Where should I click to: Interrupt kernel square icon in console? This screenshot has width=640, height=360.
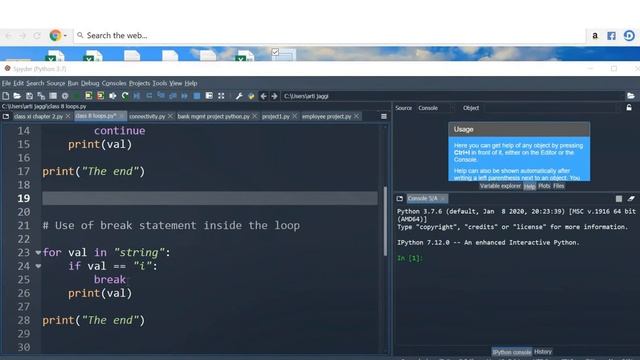tap(619, 199)
